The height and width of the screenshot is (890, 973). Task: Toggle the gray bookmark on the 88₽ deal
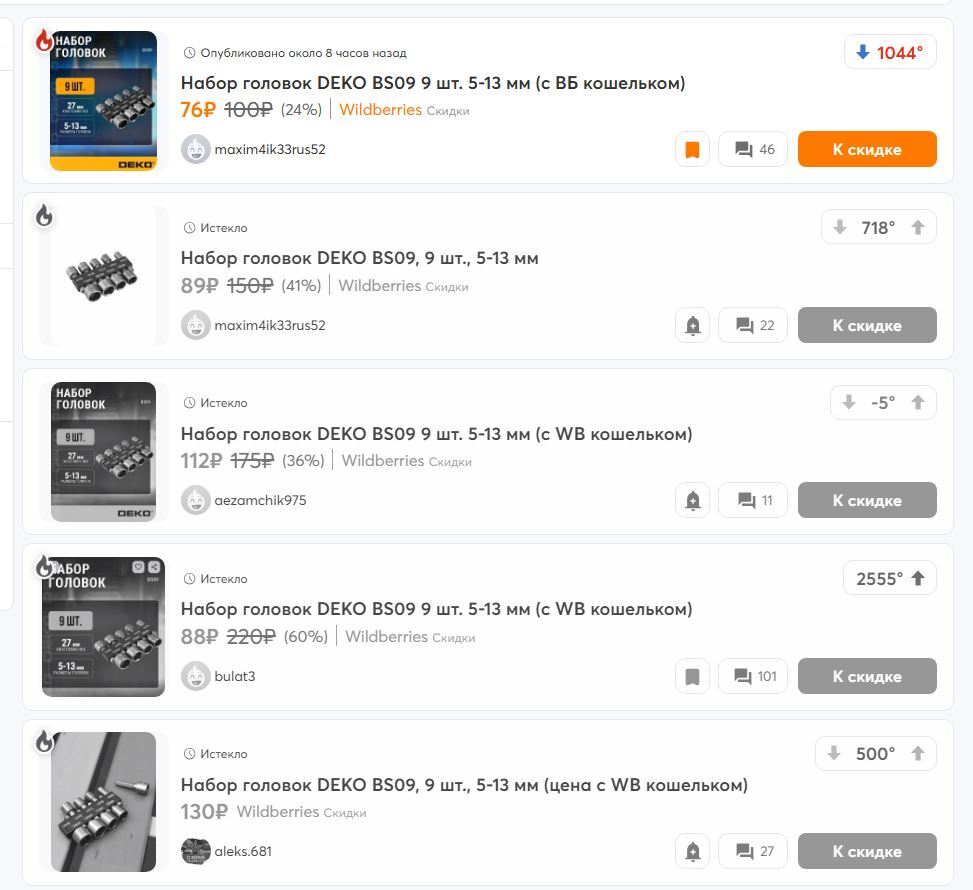692,676
